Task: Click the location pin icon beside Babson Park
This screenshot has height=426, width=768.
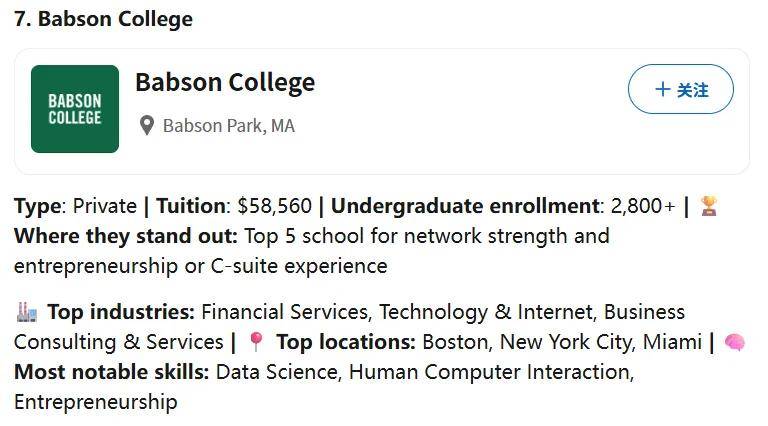Action: click(146, 126)
